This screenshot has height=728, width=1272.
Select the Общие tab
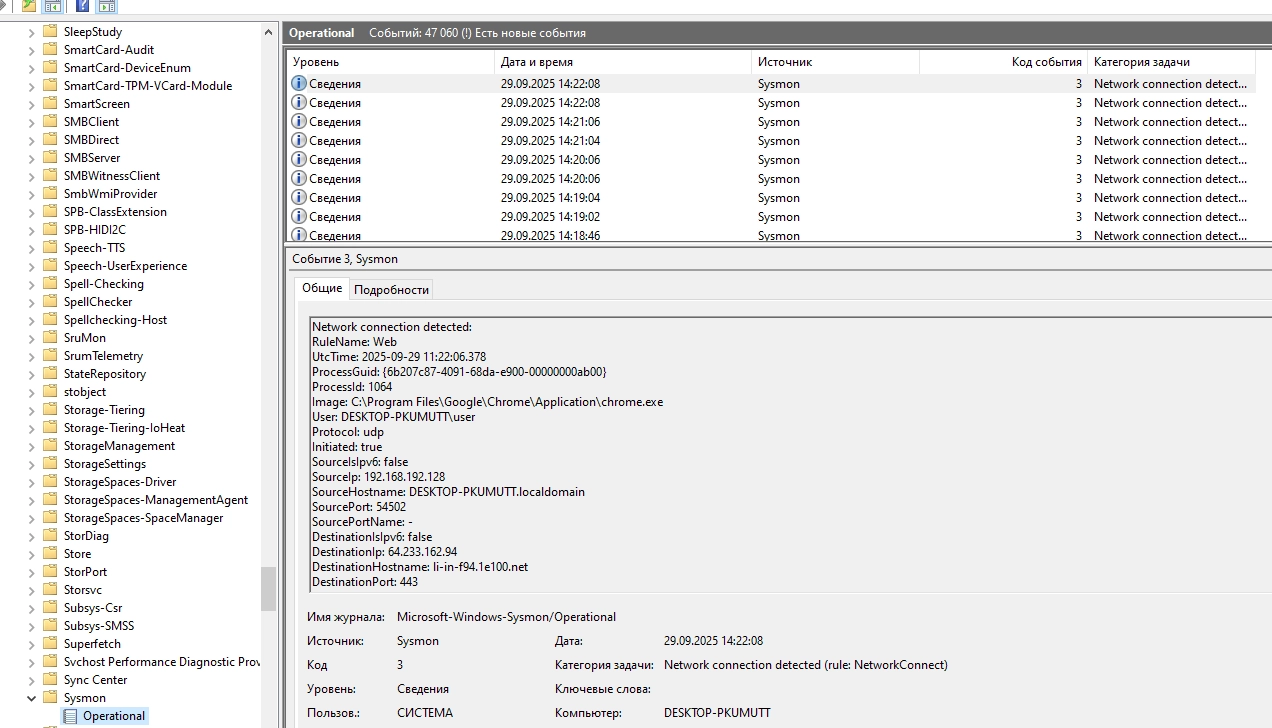(322, 288)
